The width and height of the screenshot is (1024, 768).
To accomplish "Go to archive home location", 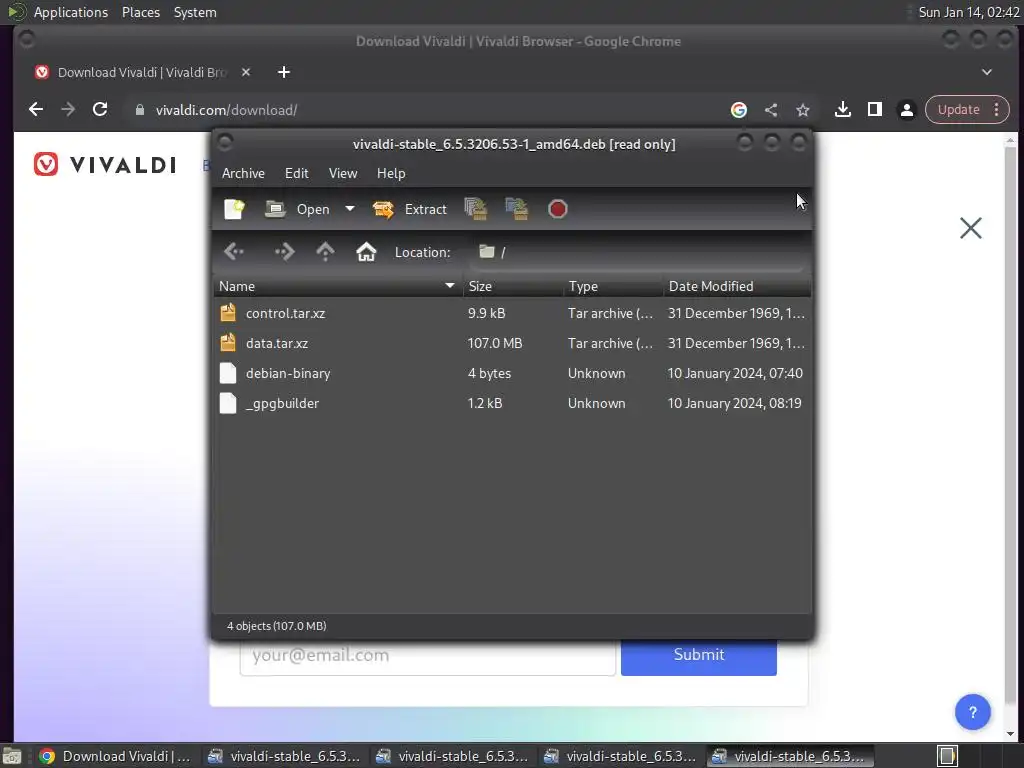I will pos(366,251).
